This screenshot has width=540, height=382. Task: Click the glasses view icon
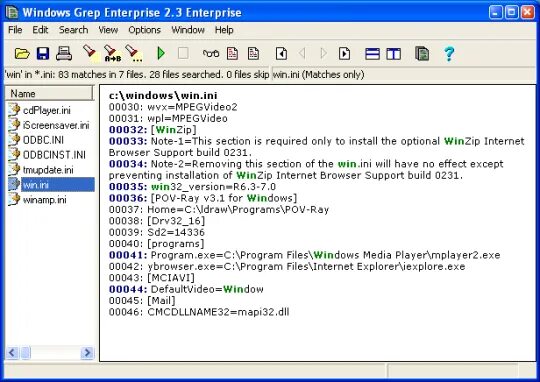[x=211, y=53]
